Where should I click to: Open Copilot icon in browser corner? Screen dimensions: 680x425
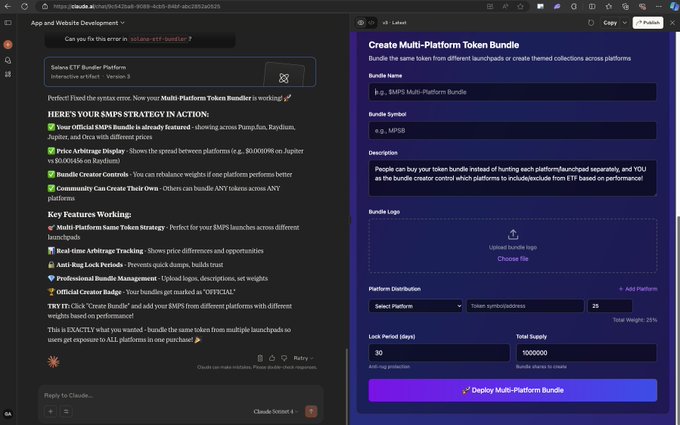(673, 7)
